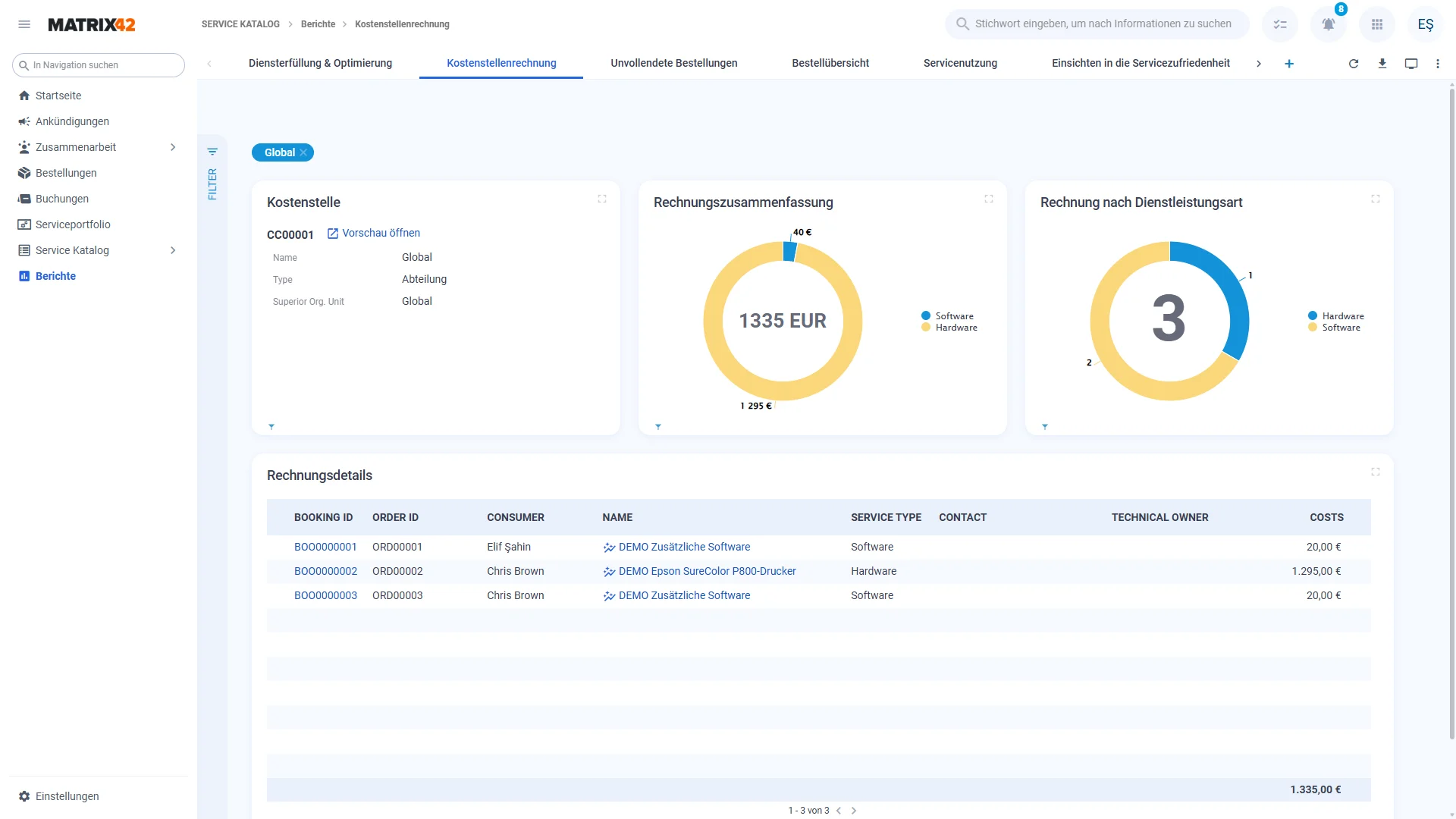Download the report via download icon

click(x=1382, y=64)
